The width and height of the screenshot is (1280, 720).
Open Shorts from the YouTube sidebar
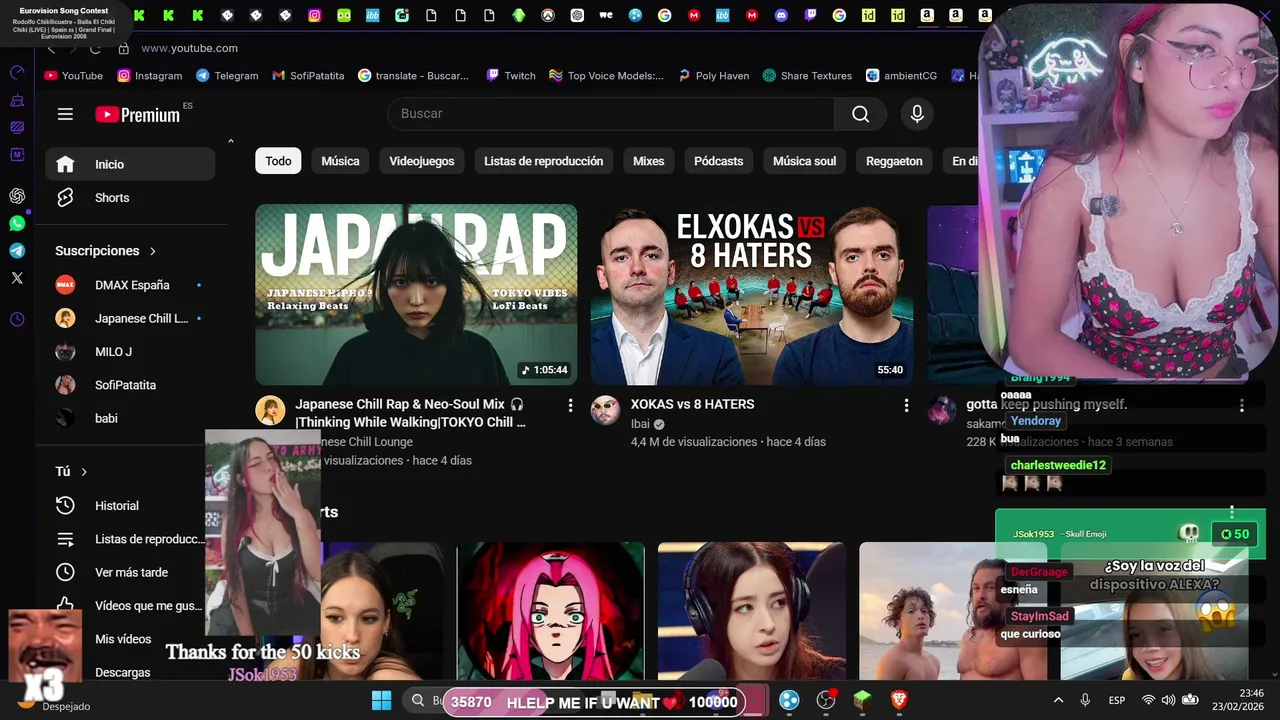130,198
